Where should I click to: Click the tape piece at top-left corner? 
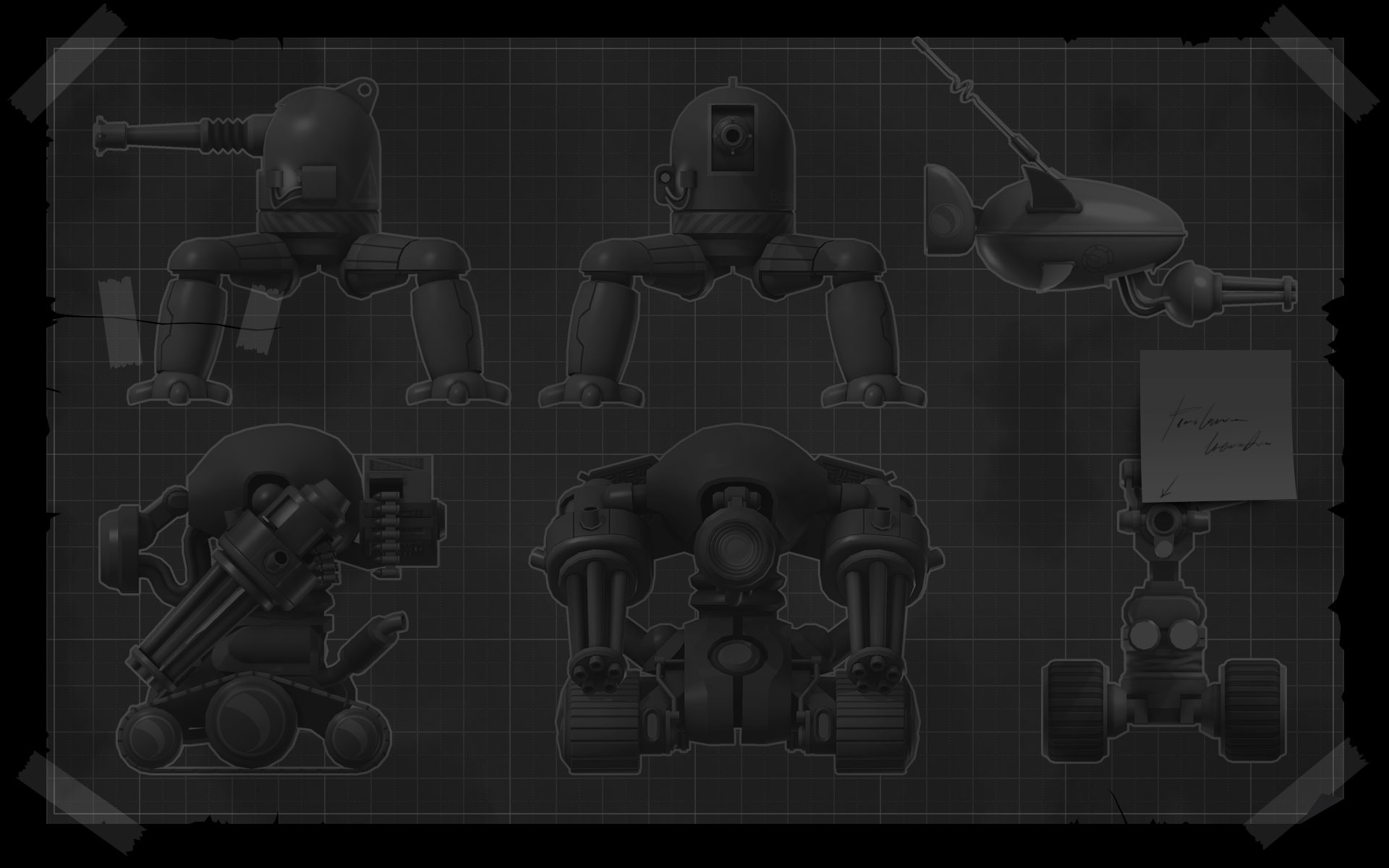69,61
